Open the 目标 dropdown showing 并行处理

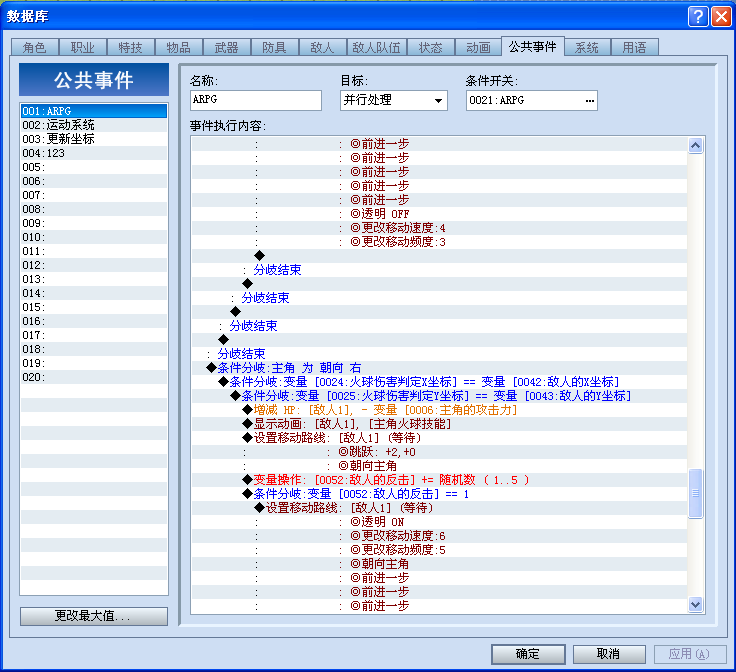coord(394,100)
